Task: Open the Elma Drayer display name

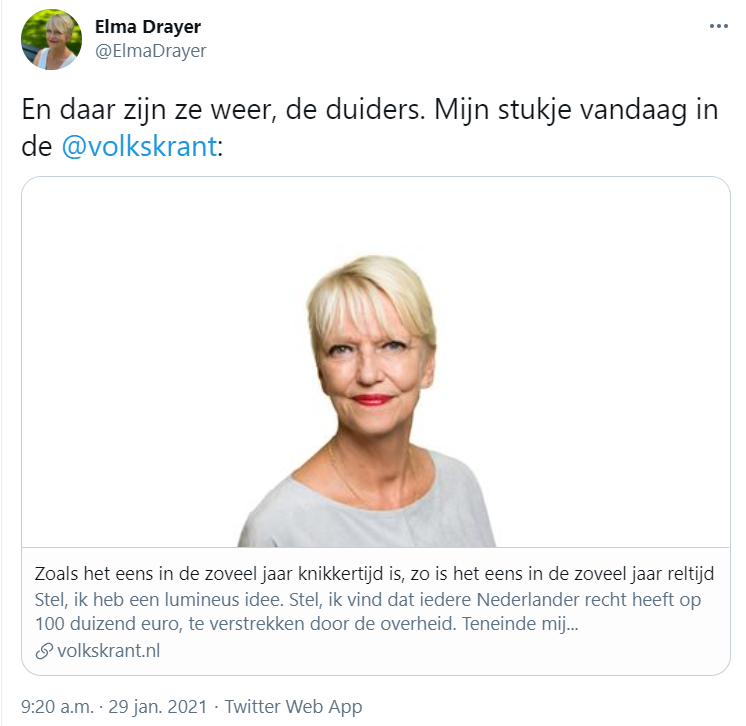Action: point(147,27)
